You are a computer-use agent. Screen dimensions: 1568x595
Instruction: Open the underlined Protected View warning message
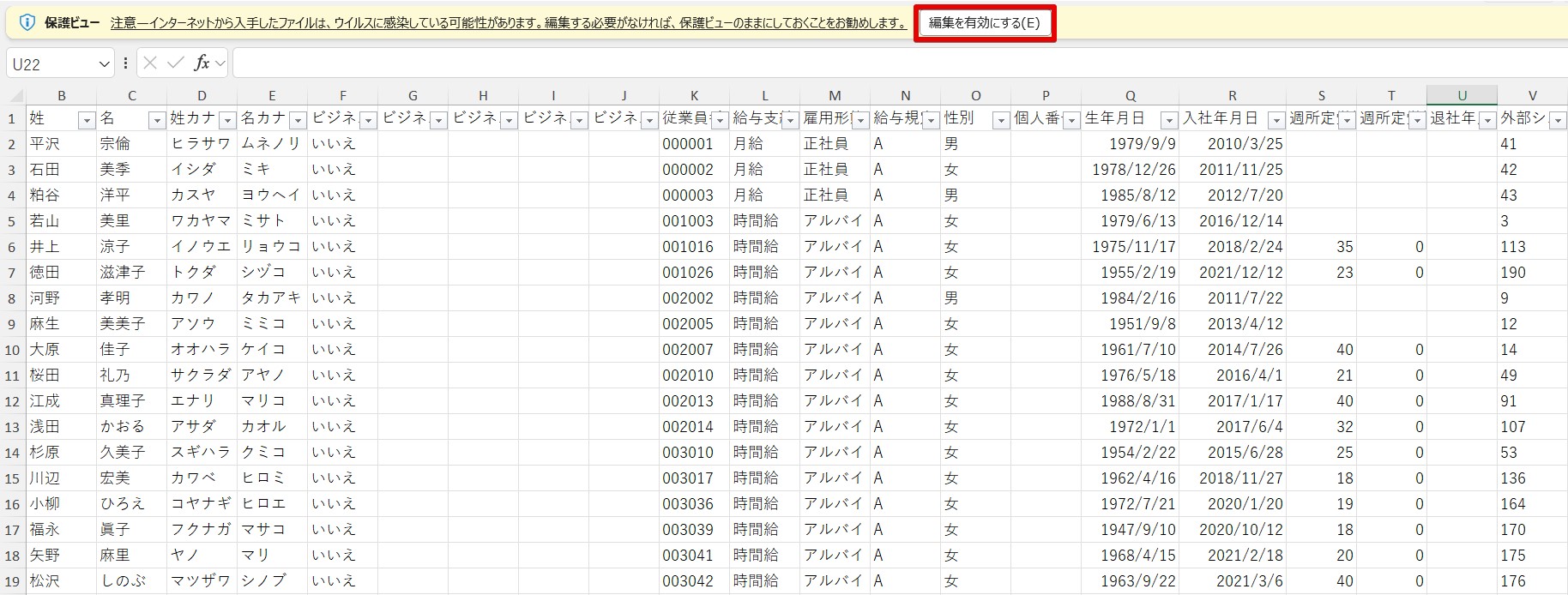pos(508,23)
